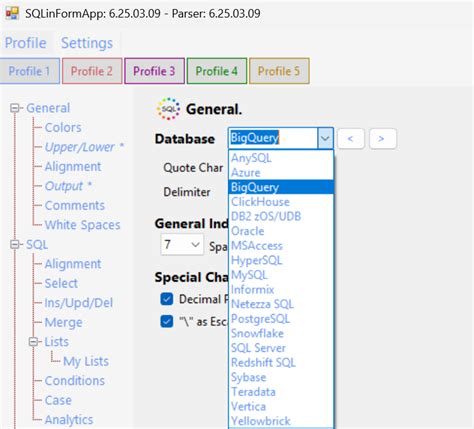Open Lists settings in tree

57,342
